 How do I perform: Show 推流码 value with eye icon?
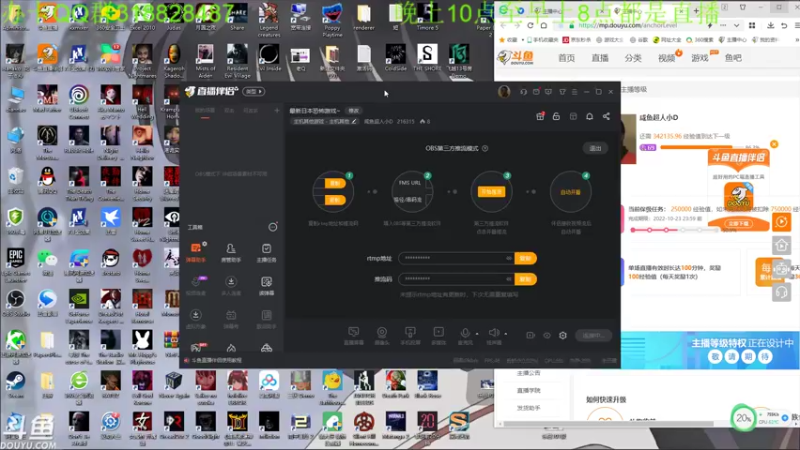click(509, 279)
